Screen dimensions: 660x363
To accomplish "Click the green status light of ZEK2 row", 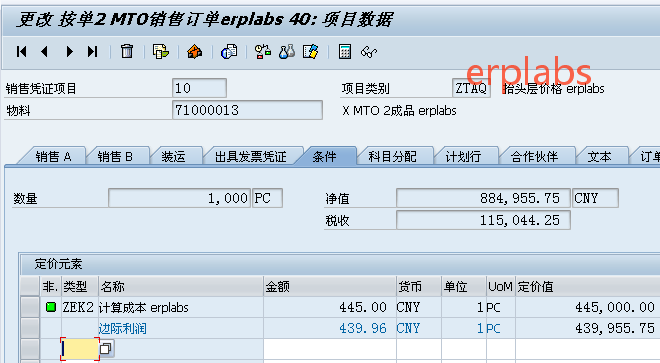I will [51, 307].
